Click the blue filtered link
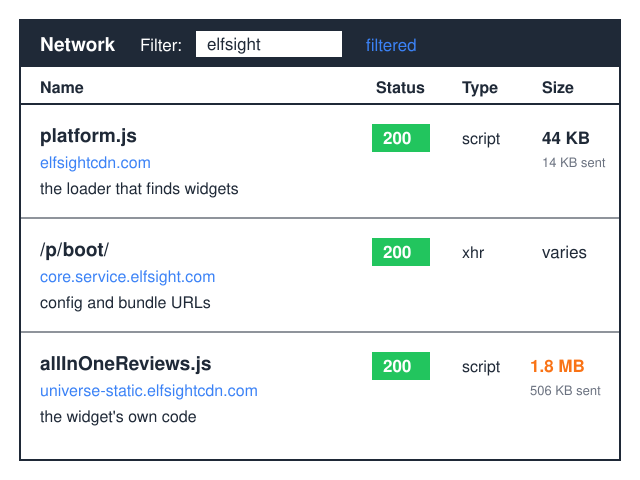 [391, 45]
